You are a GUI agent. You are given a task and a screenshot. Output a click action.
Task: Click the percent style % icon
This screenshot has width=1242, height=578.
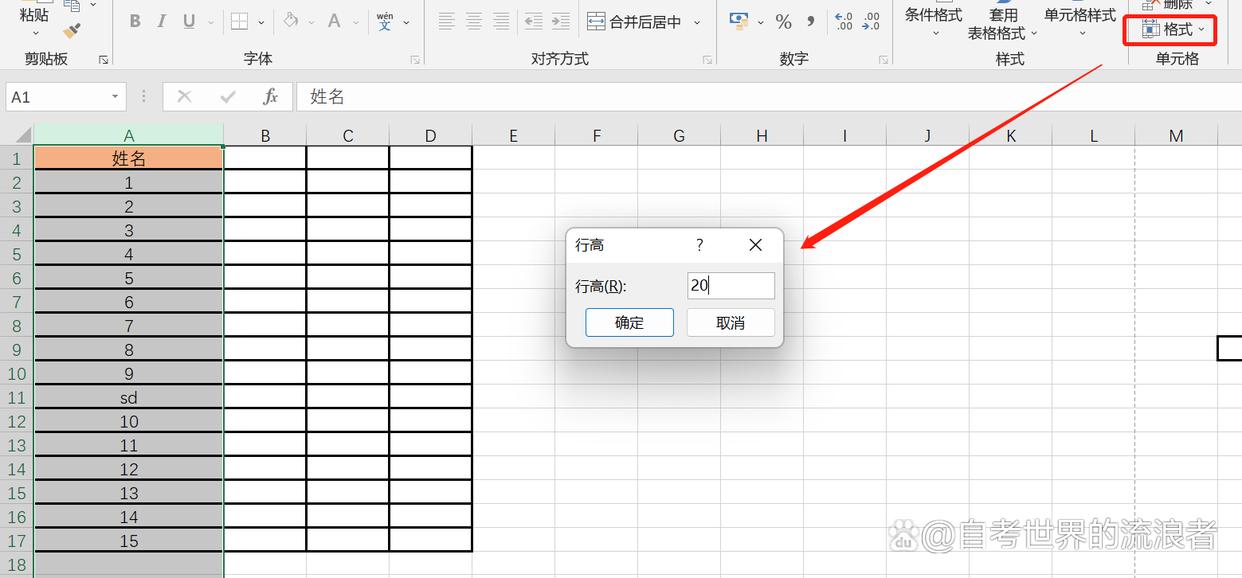[784, 20]
